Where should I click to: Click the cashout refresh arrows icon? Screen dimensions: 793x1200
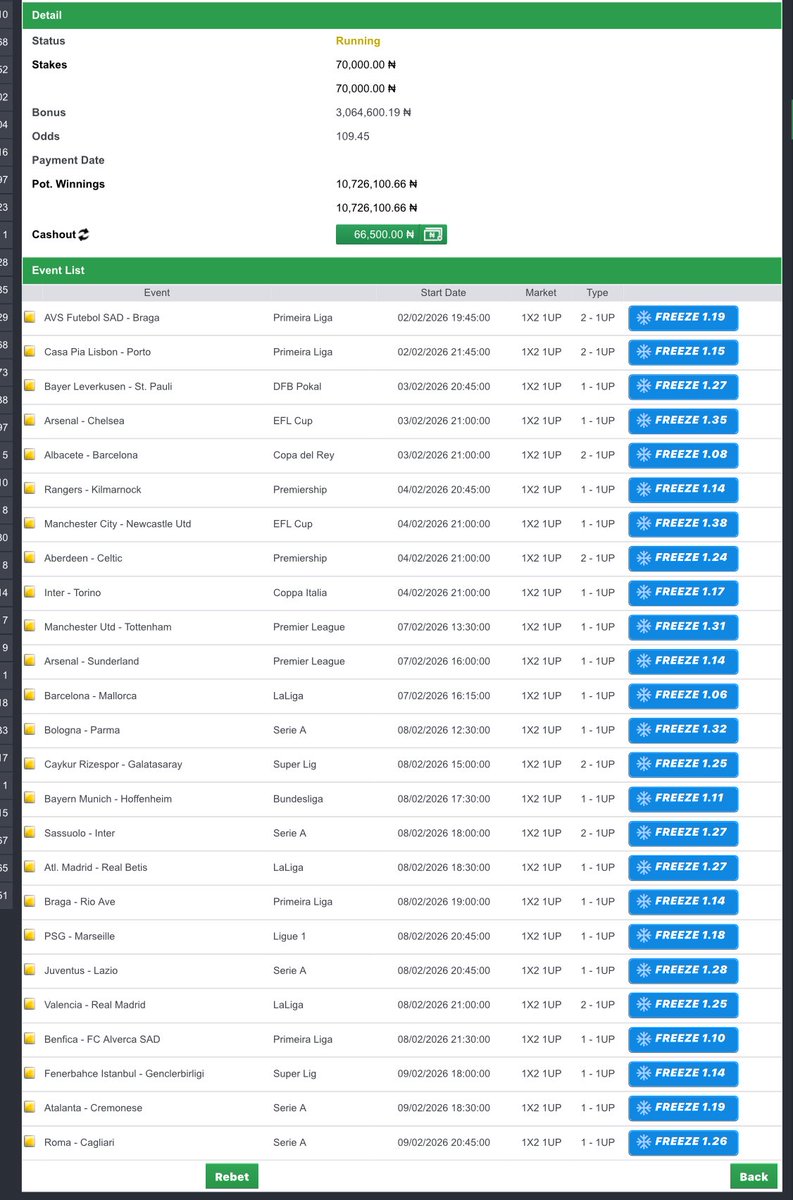click(84, 235)
